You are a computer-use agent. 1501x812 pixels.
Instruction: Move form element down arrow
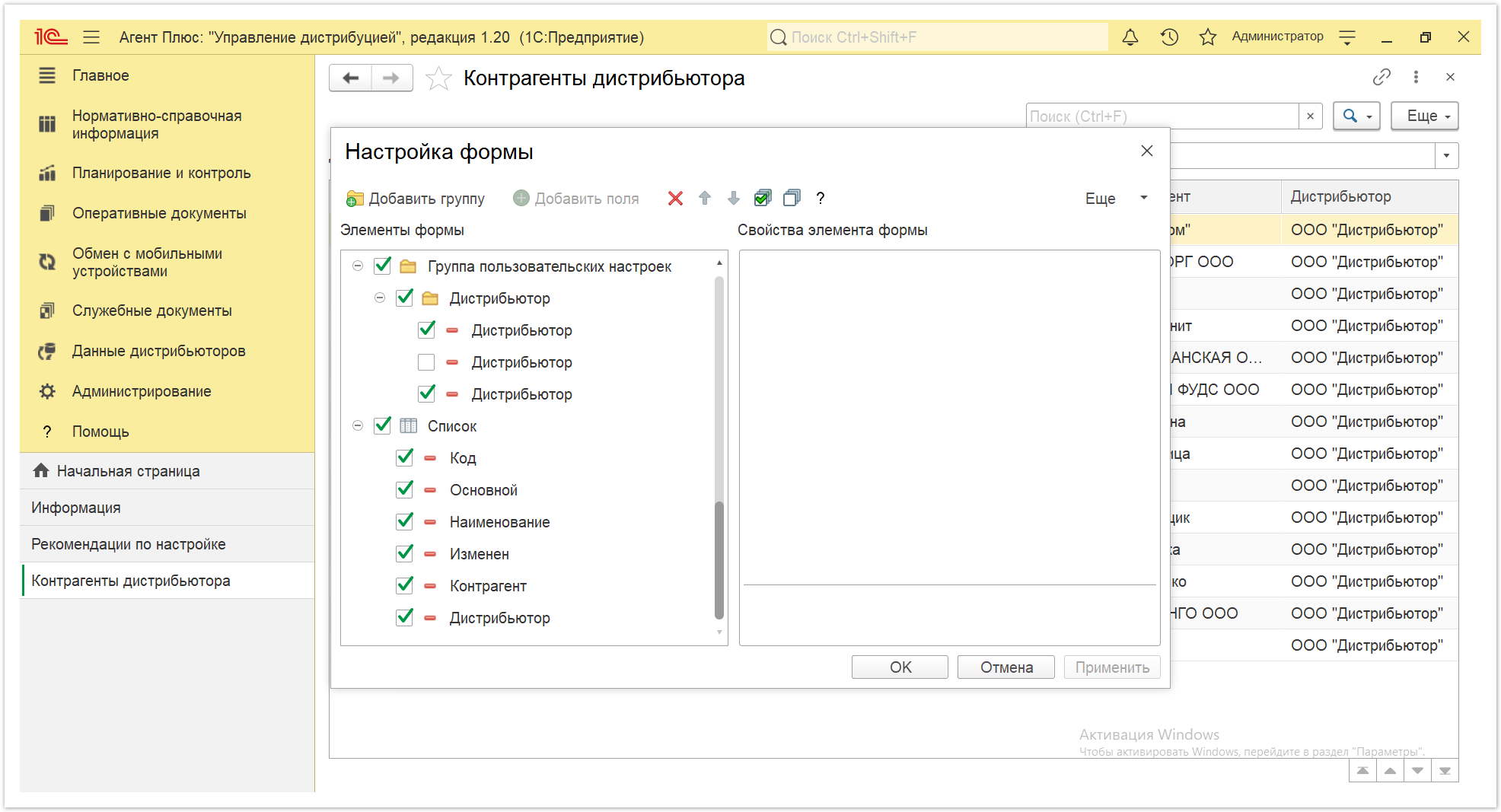tap(734, 199)
